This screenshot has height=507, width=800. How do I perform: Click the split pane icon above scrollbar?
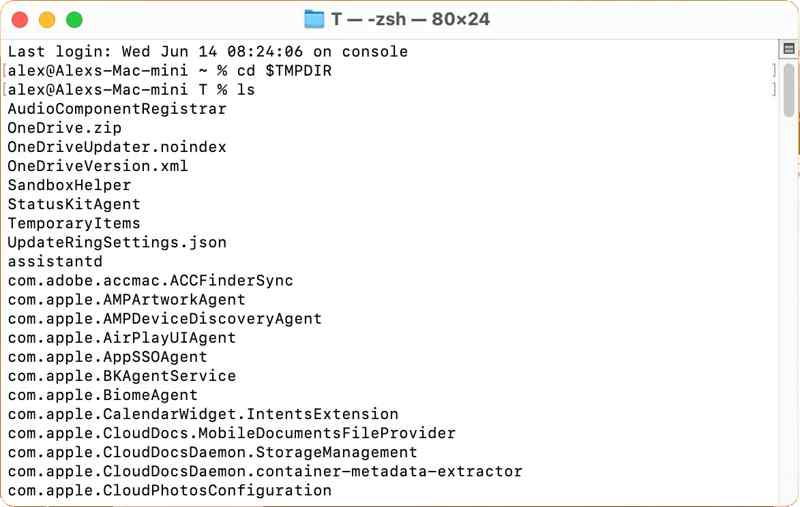(x=789, y=49)
